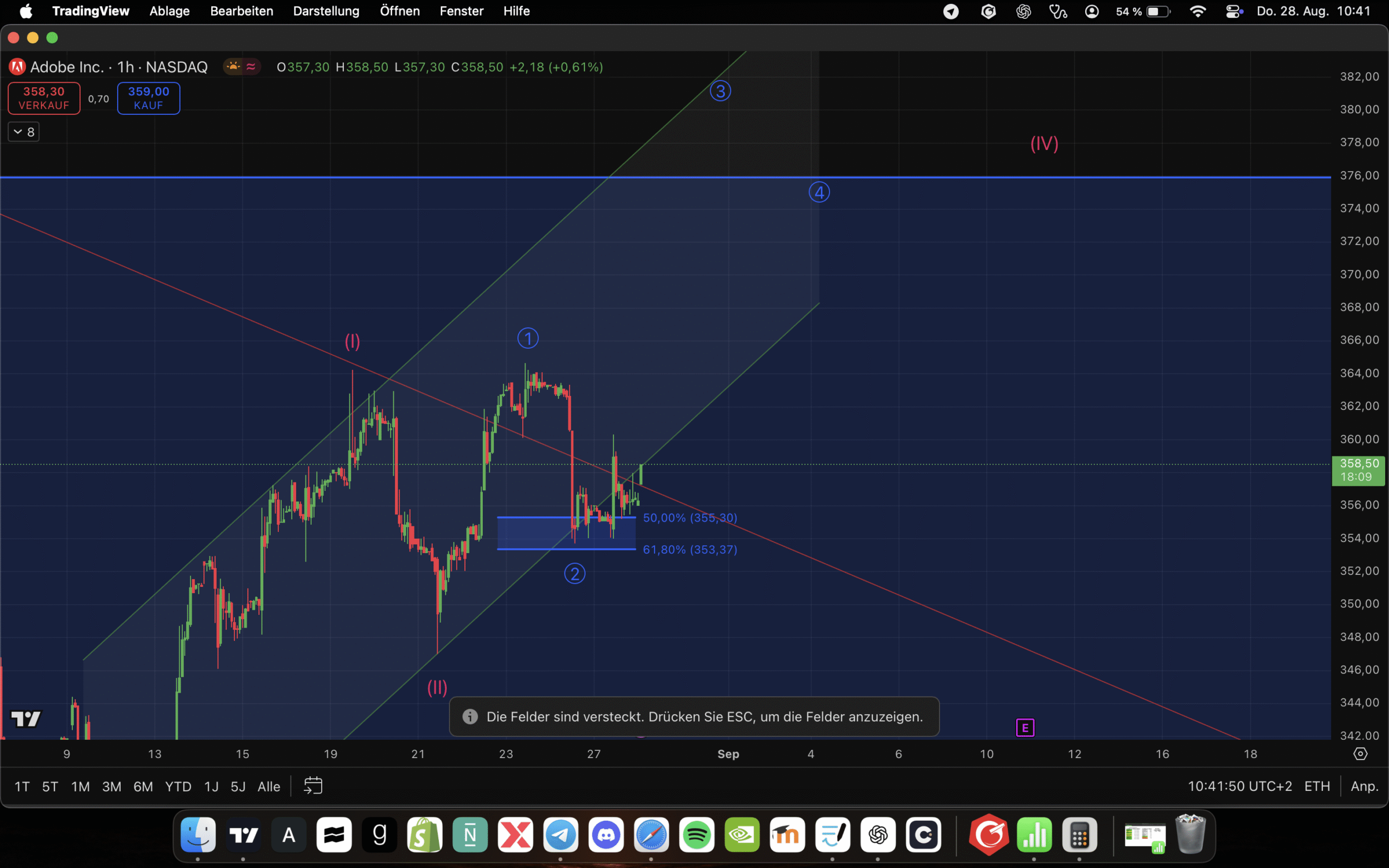Switch to YTD time range
The height and width of the screenshot is (868, 1389).
coord(178,786)
